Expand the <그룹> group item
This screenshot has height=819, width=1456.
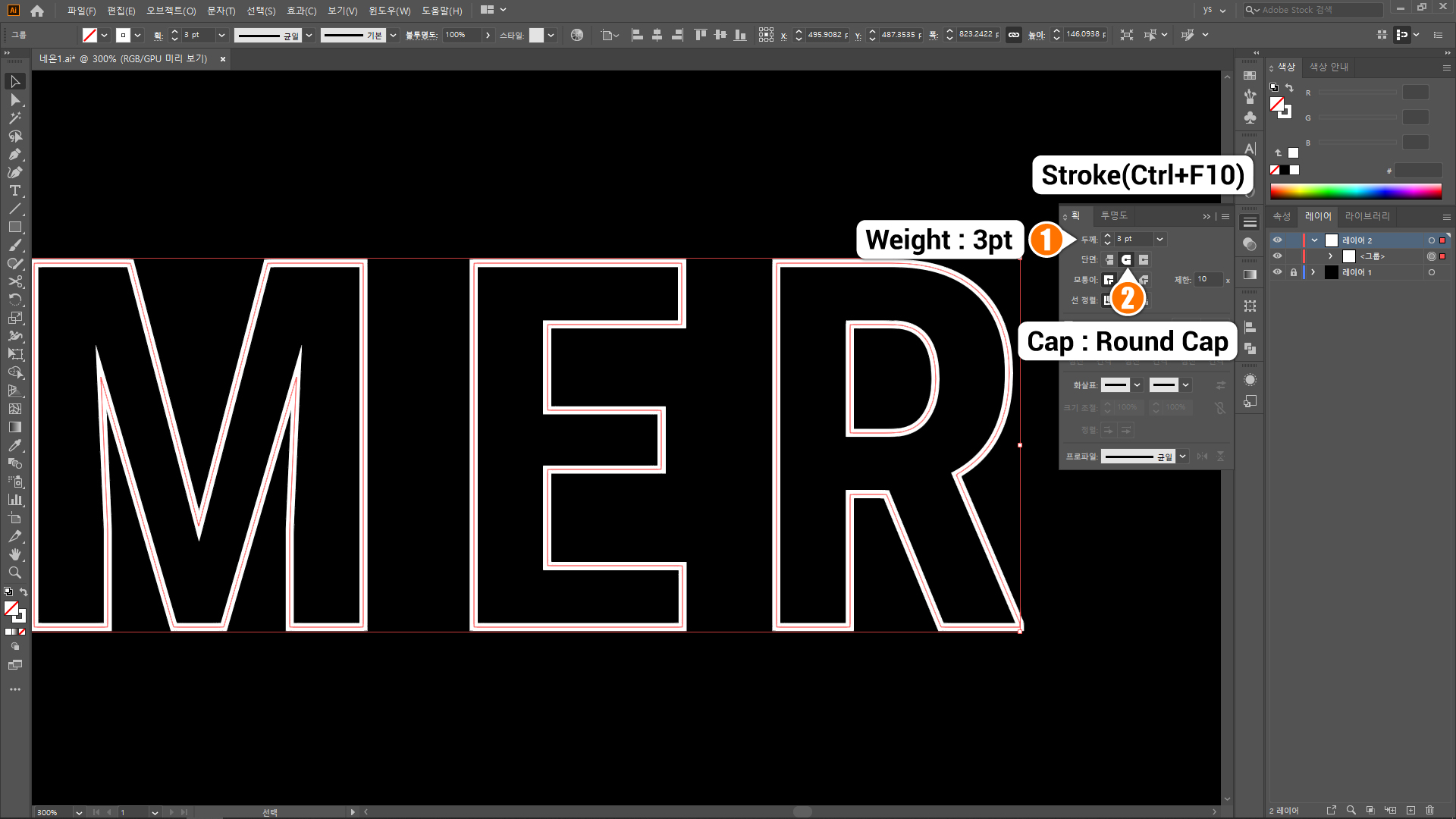(1330, 256)
